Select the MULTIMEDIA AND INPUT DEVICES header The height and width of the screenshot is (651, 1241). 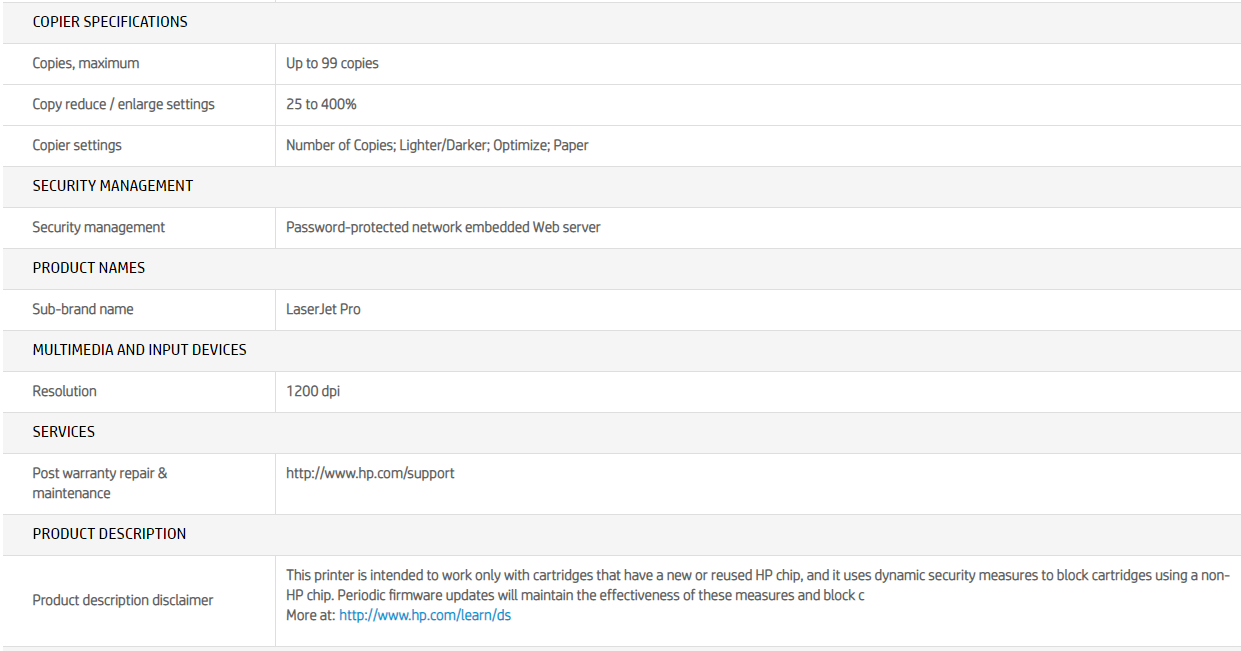point(139,350)
